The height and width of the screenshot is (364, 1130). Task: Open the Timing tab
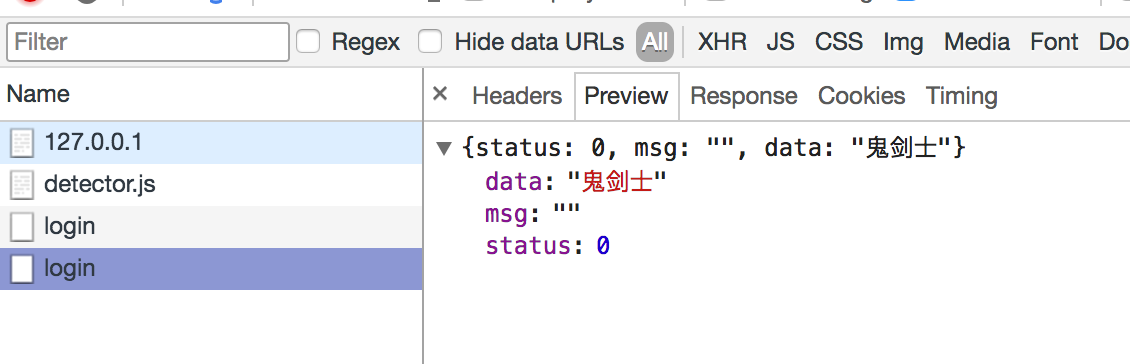point(961,96)
